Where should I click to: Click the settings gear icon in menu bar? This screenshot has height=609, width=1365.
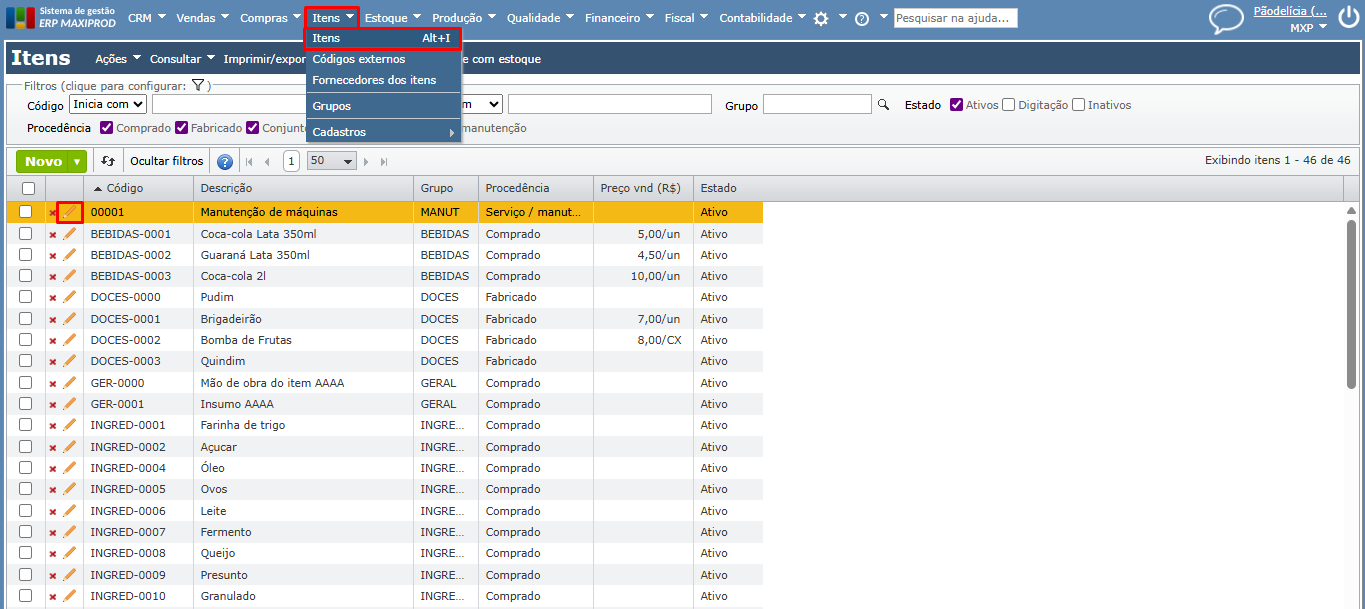(821, 19)
